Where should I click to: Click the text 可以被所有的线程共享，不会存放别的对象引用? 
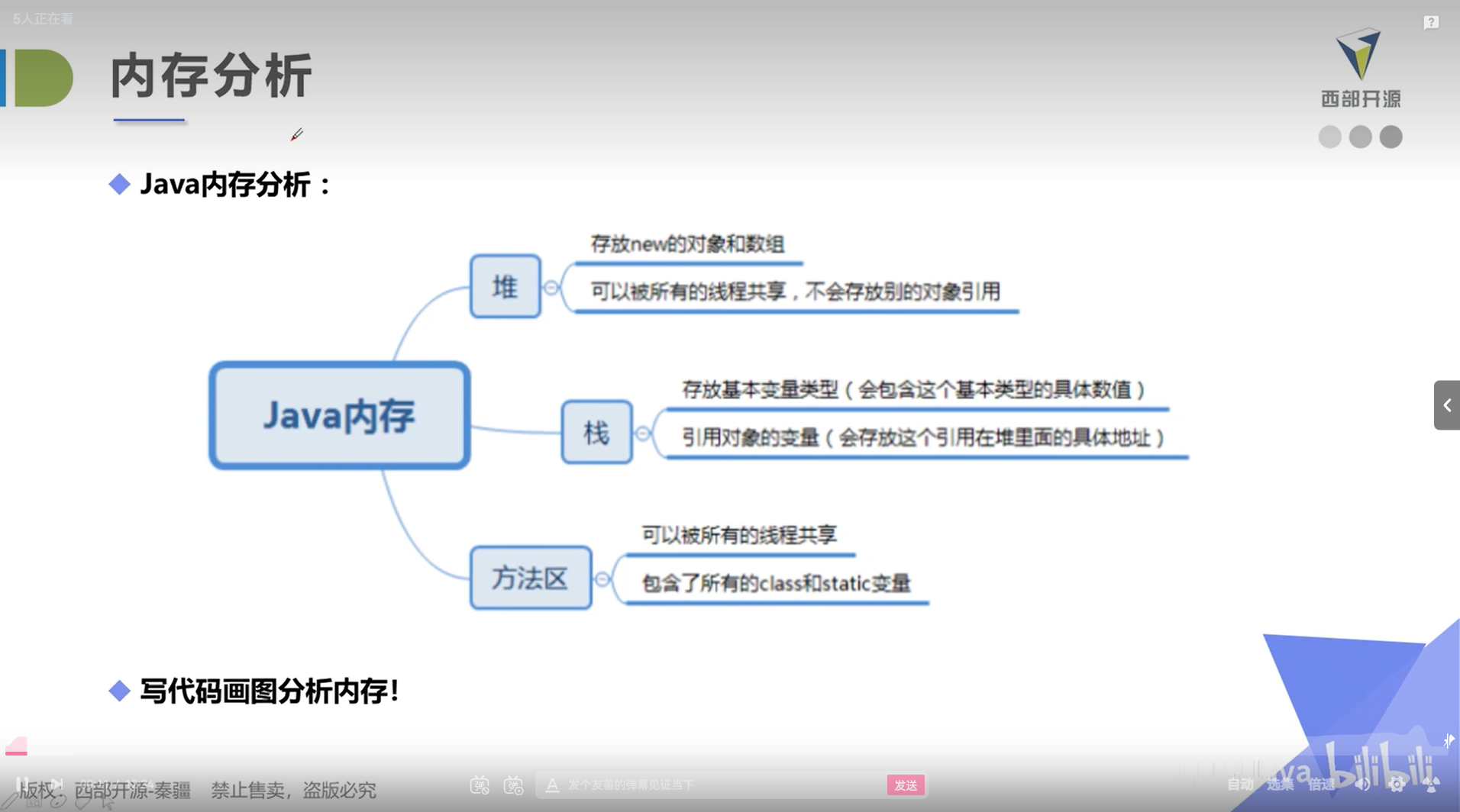tap(795, 292)
